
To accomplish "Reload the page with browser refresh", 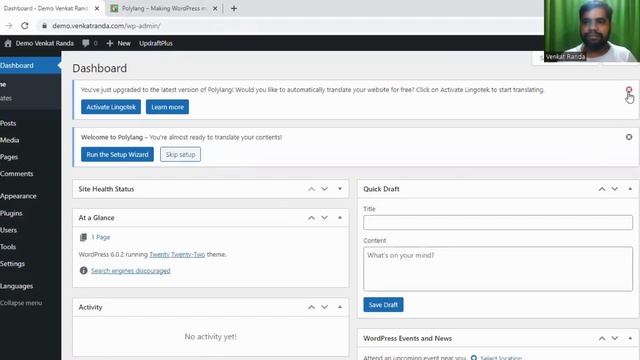I will pos(25,26).
